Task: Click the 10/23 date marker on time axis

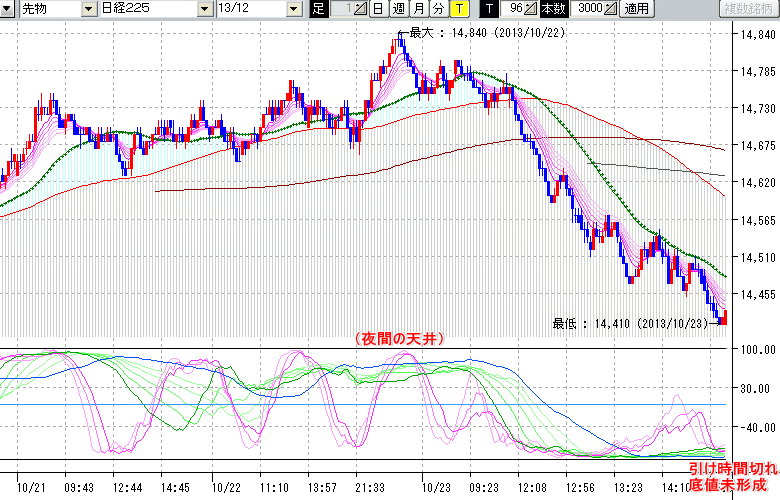Action: tap(435, 487)
